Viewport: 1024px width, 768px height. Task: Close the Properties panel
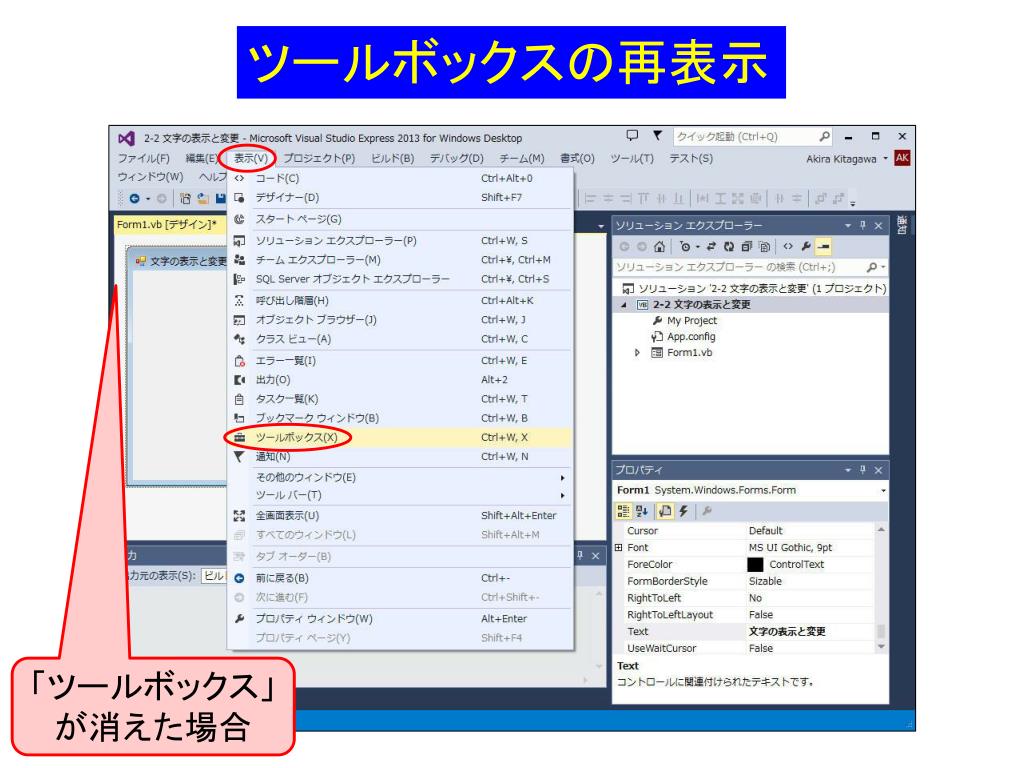[878, 470]
